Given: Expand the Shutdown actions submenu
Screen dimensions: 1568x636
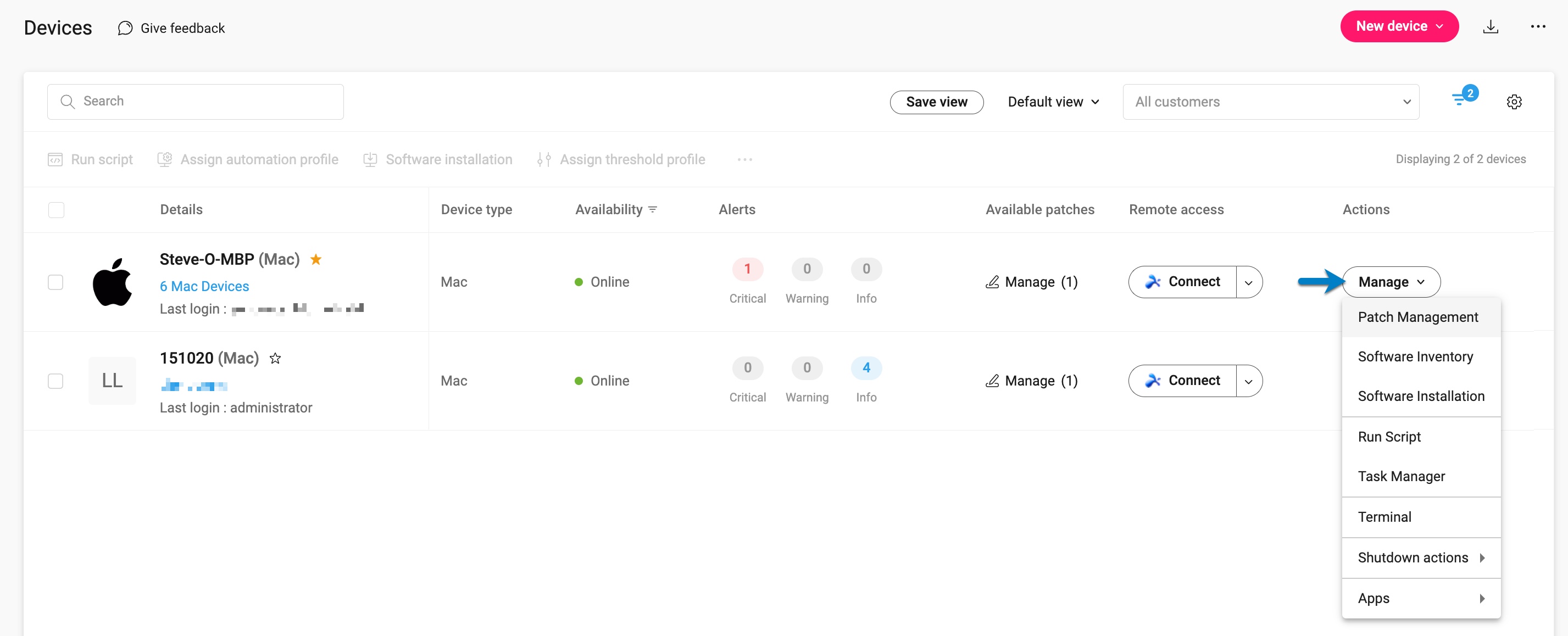Looking at the screenshot, I should click(1420, 557).
